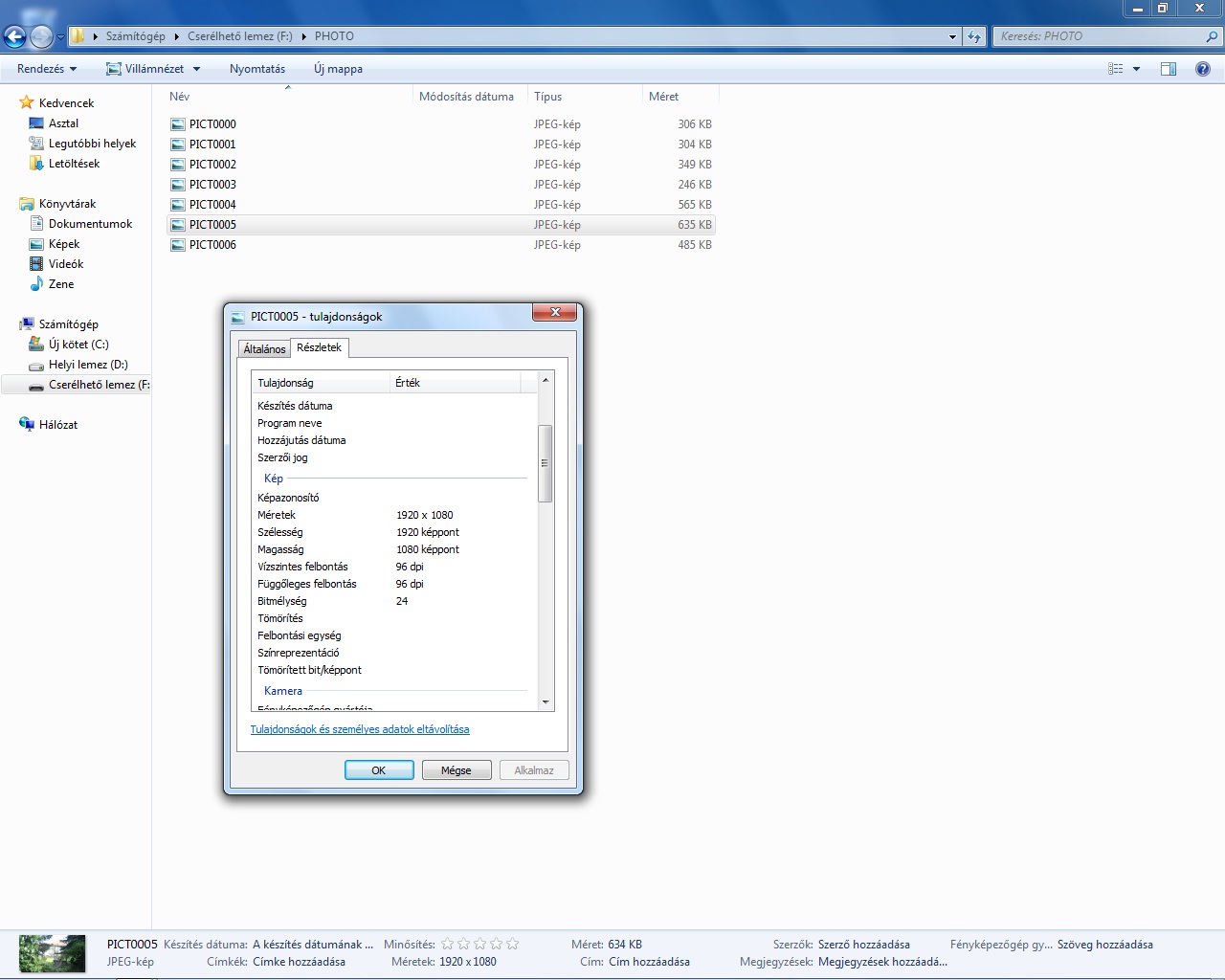This screenshot has width=1225, height=980.
Task: Click Szerző hozzáadása in details pane
Action: coord(863,945)
